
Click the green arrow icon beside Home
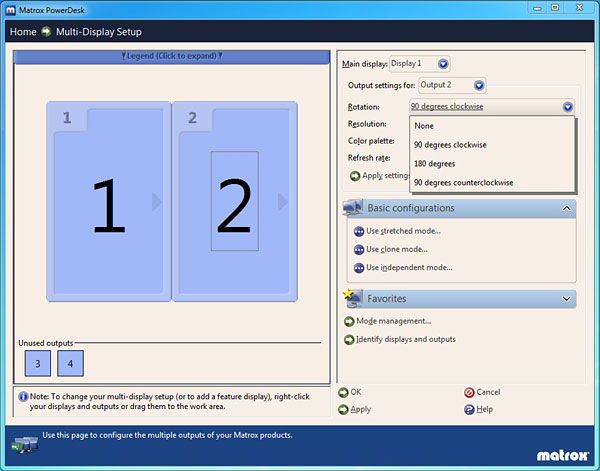[x=46, y=31]
